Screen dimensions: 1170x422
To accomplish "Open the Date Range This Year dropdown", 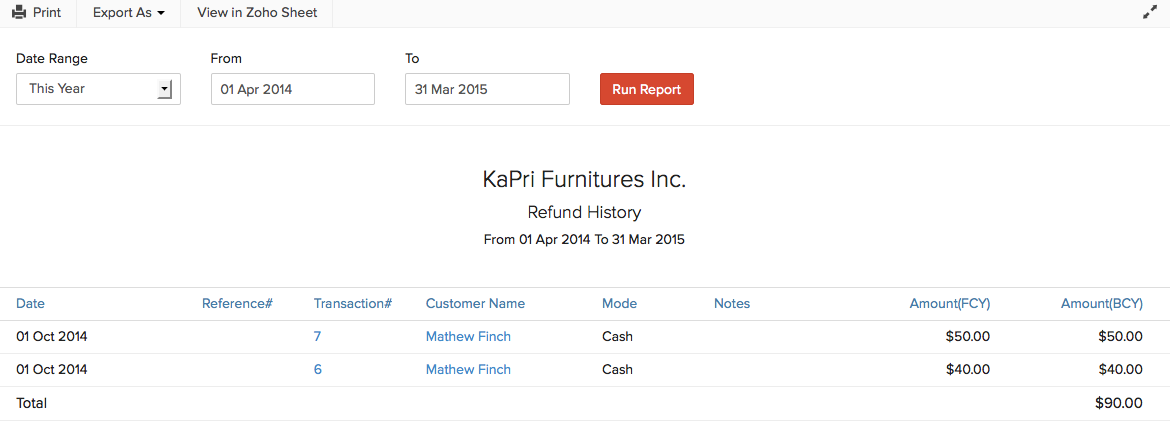I will pyautogui.click(x=98, y=89).
